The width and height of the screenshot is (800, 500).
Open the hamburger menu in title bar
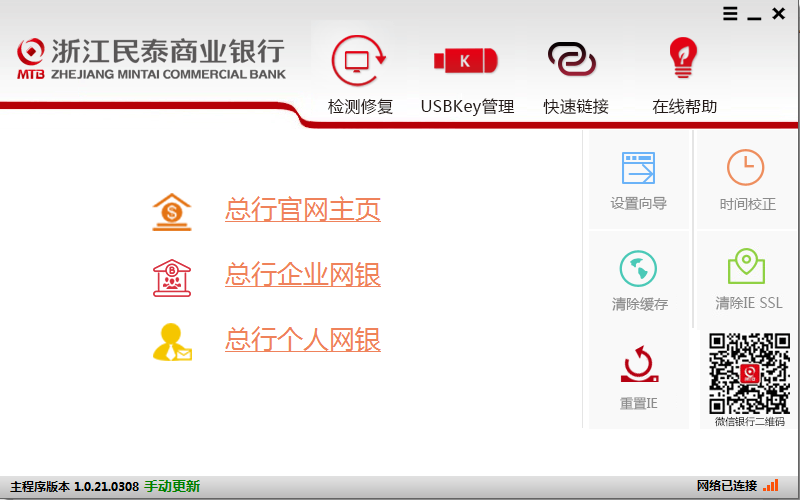730,14
